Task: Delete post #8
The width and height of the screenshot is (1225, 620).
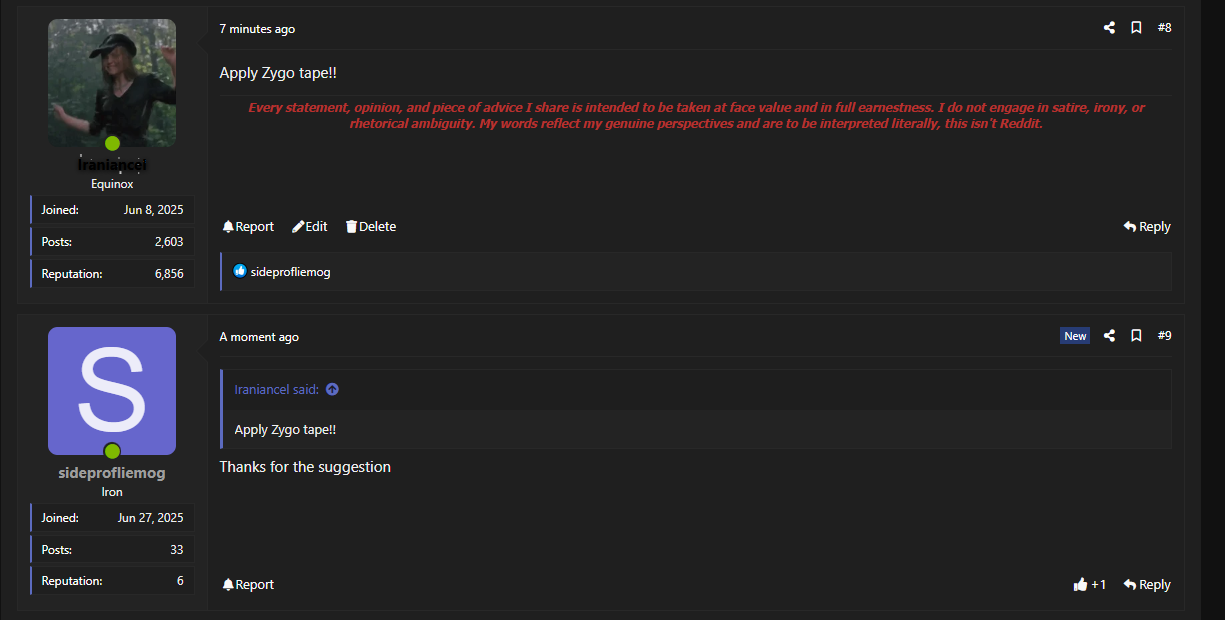Action: click(x=371, y=226)
